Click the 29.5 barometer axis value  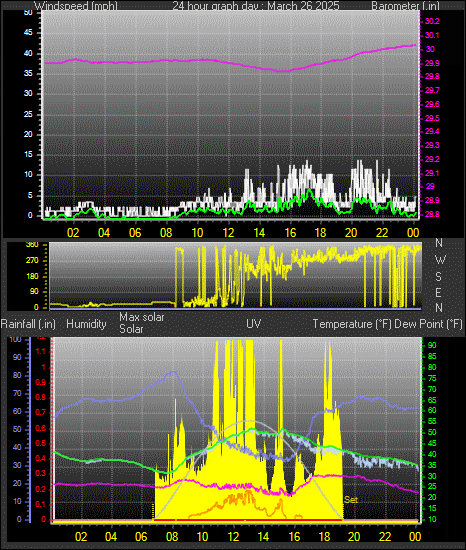(432, 118)
